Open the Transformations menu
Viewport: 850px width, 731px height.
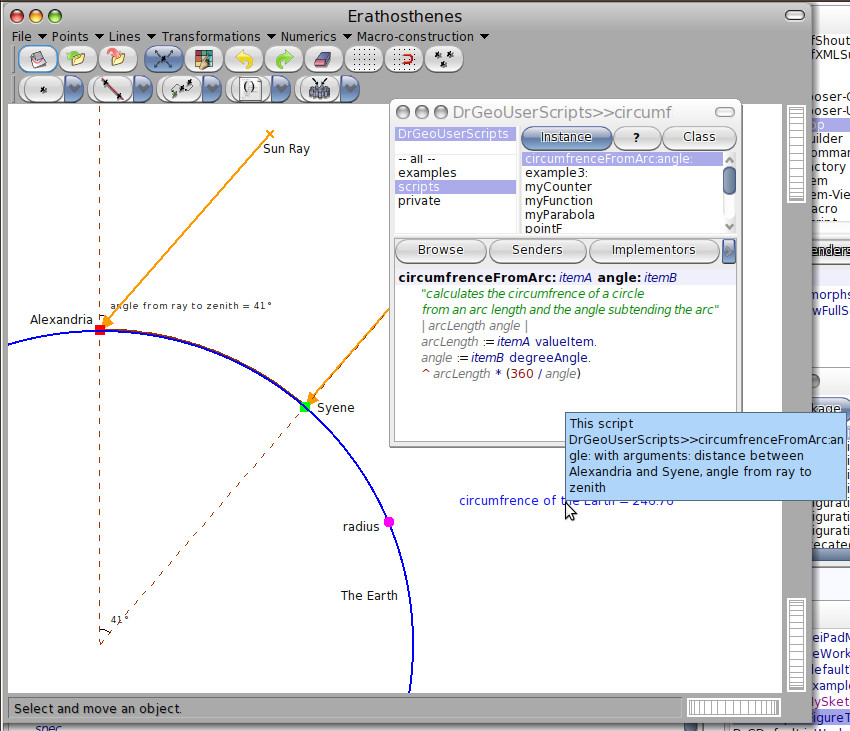point(210,37)
